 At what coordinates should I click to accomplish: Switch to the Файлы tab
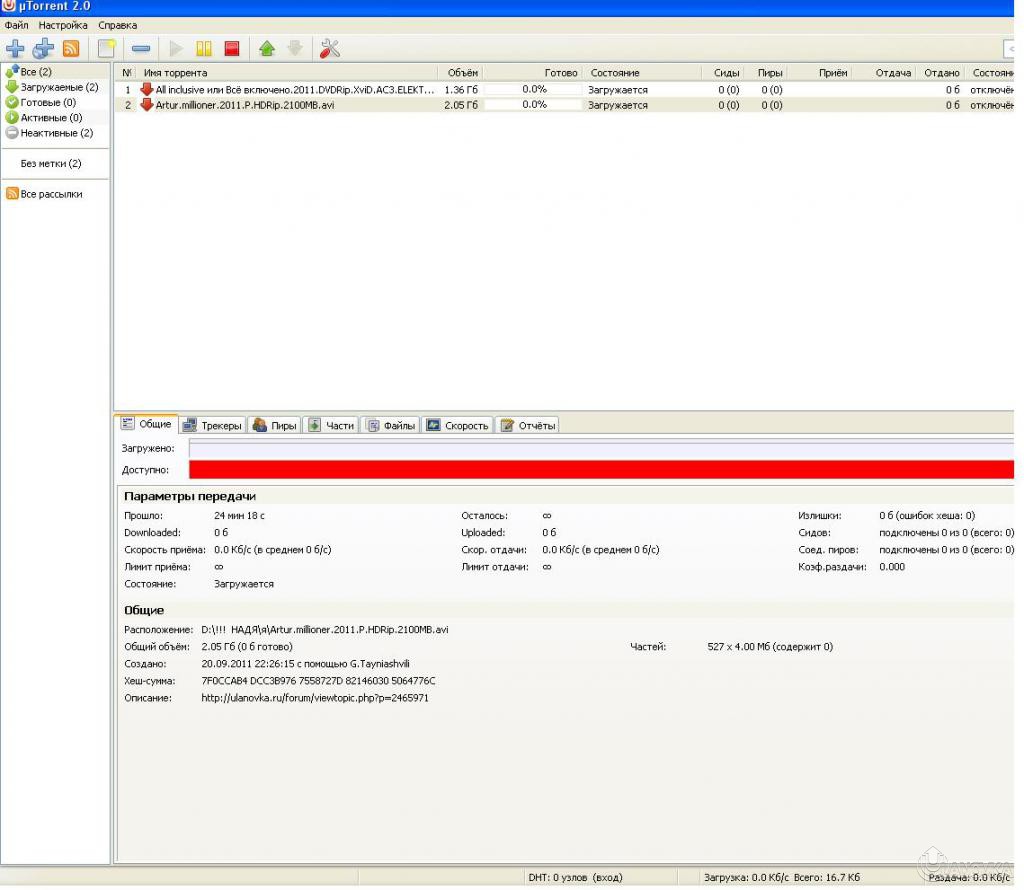point(390,425)
